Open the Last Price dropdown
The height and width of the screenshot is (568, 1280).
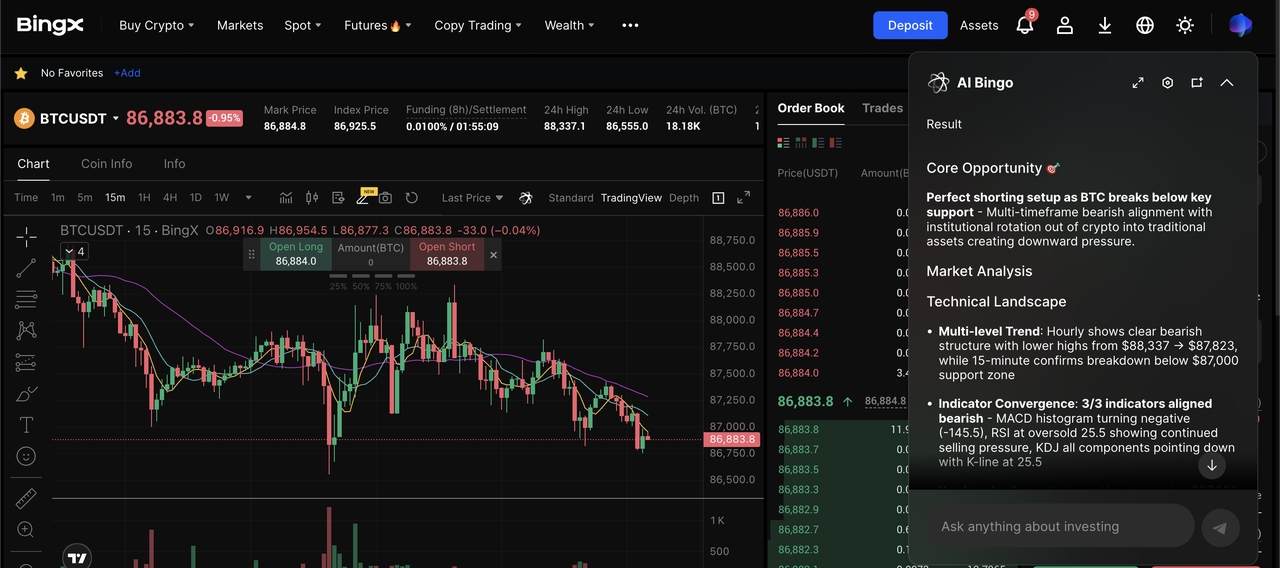pos(472,198)
